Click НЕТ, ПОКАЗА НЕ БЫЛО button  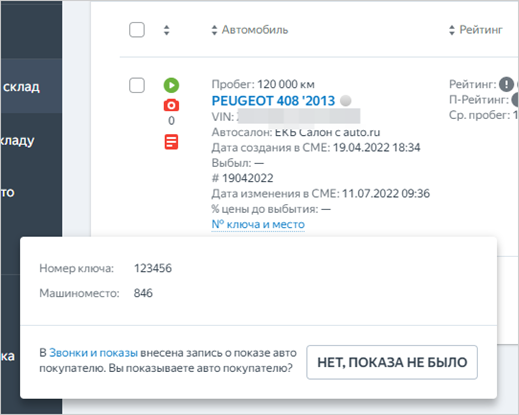[392, 362]
